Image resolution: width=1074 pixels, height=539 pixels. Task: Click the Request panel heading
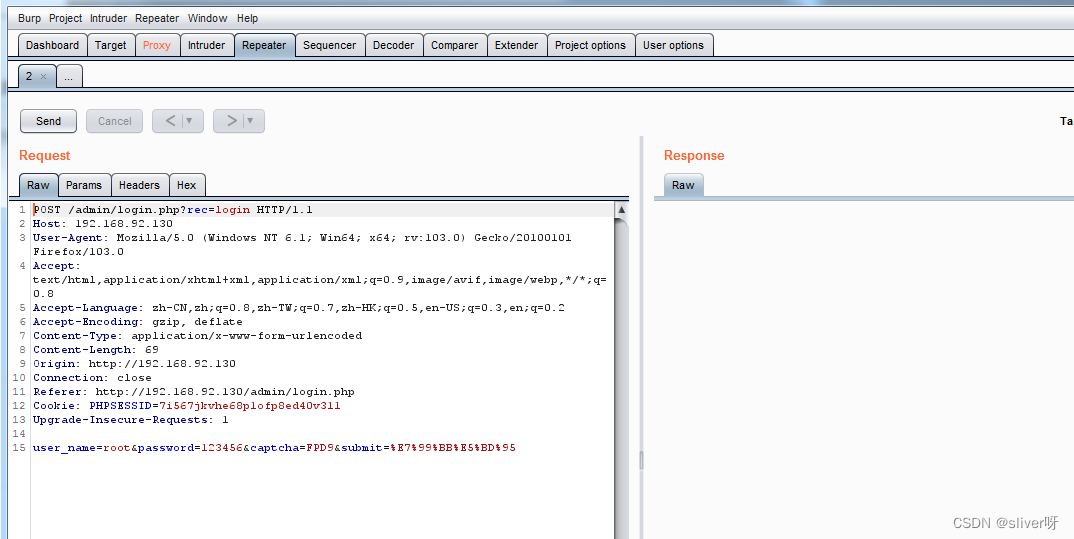(x=45, y=155)
